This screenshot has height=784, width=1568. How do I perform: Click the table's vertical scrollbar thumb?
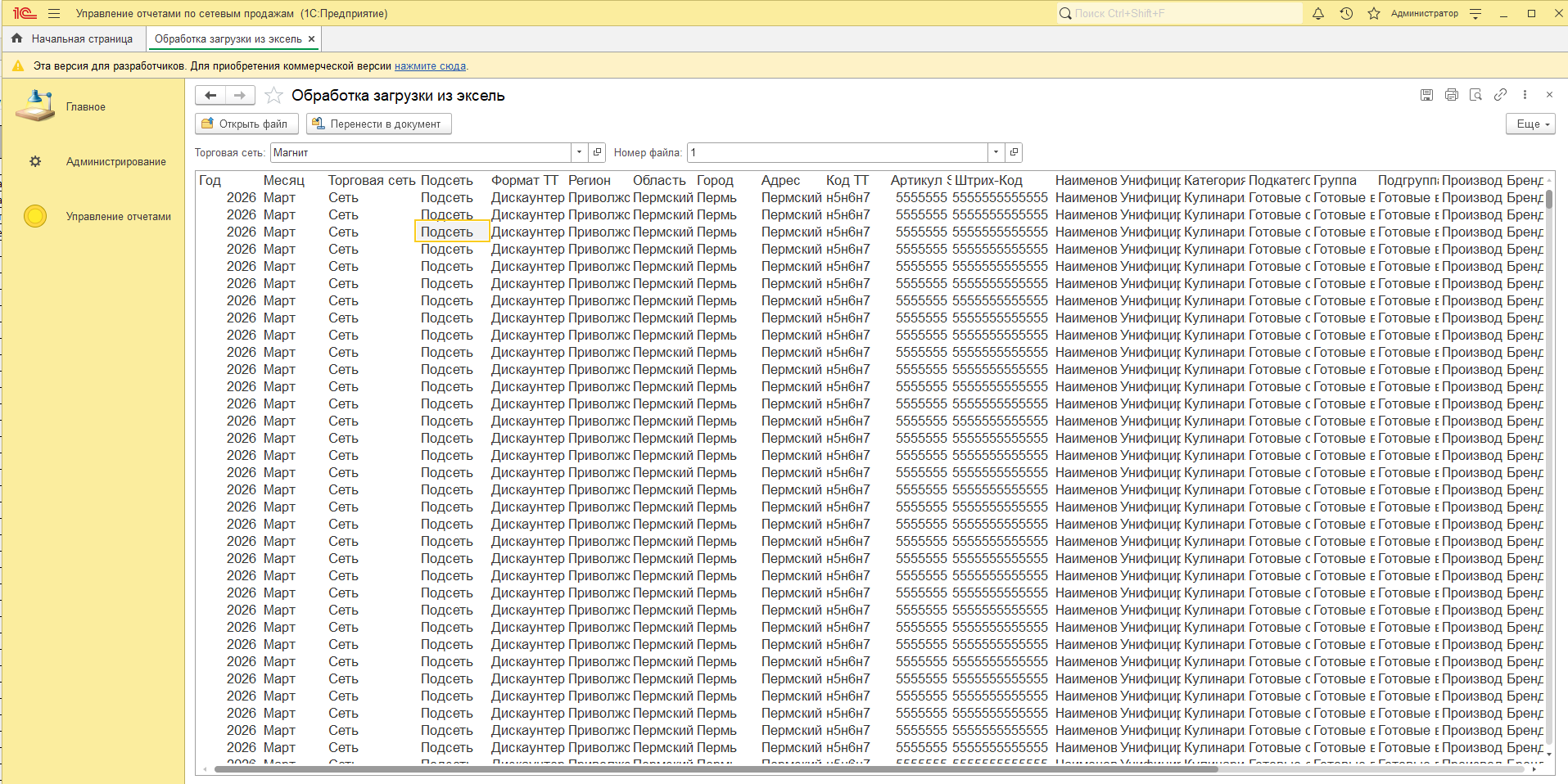click(x=1548, y=199)
